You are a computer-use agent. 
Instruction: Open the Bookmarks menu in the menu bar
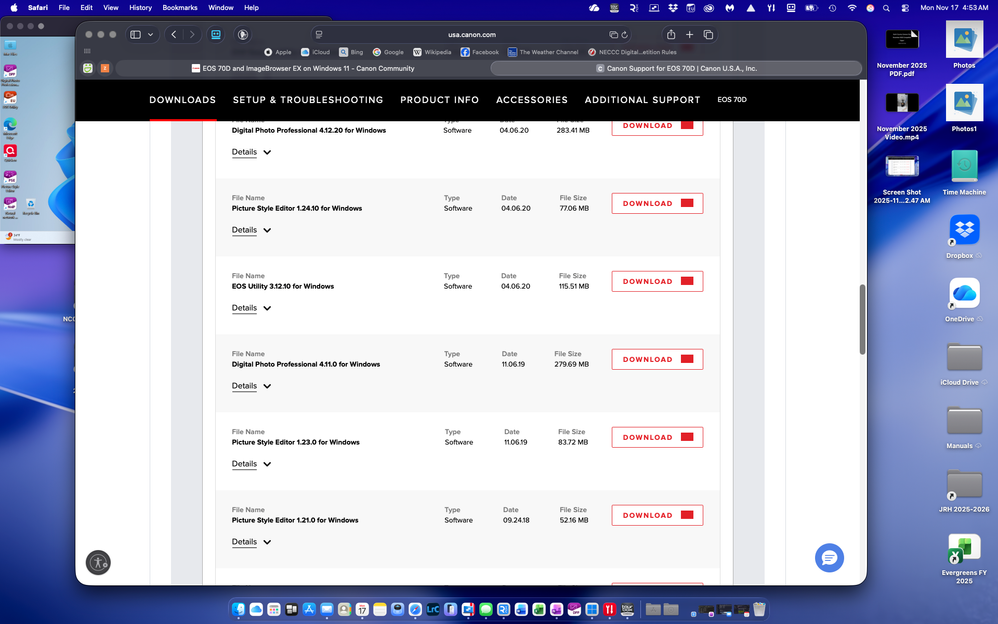tap(179, 8)
